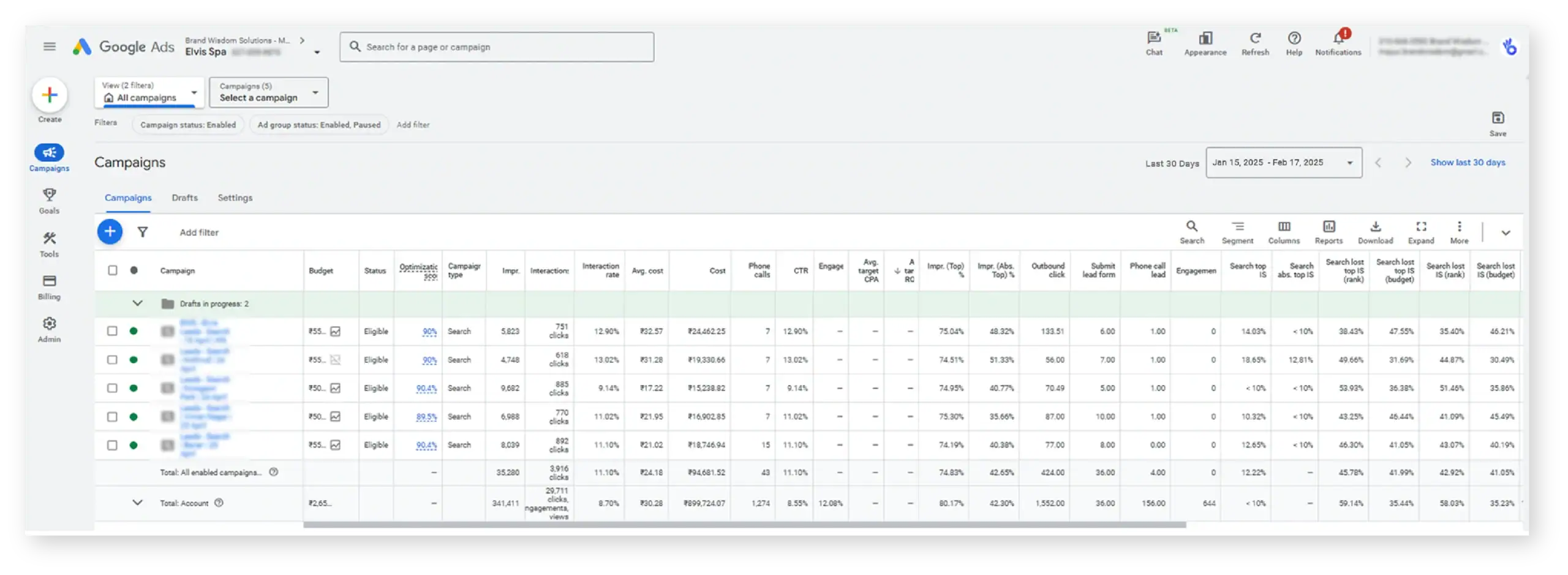Screen dimensions: 1568x575
Task: Open the All campaigns view dropdown
Action: pos(149,92)
